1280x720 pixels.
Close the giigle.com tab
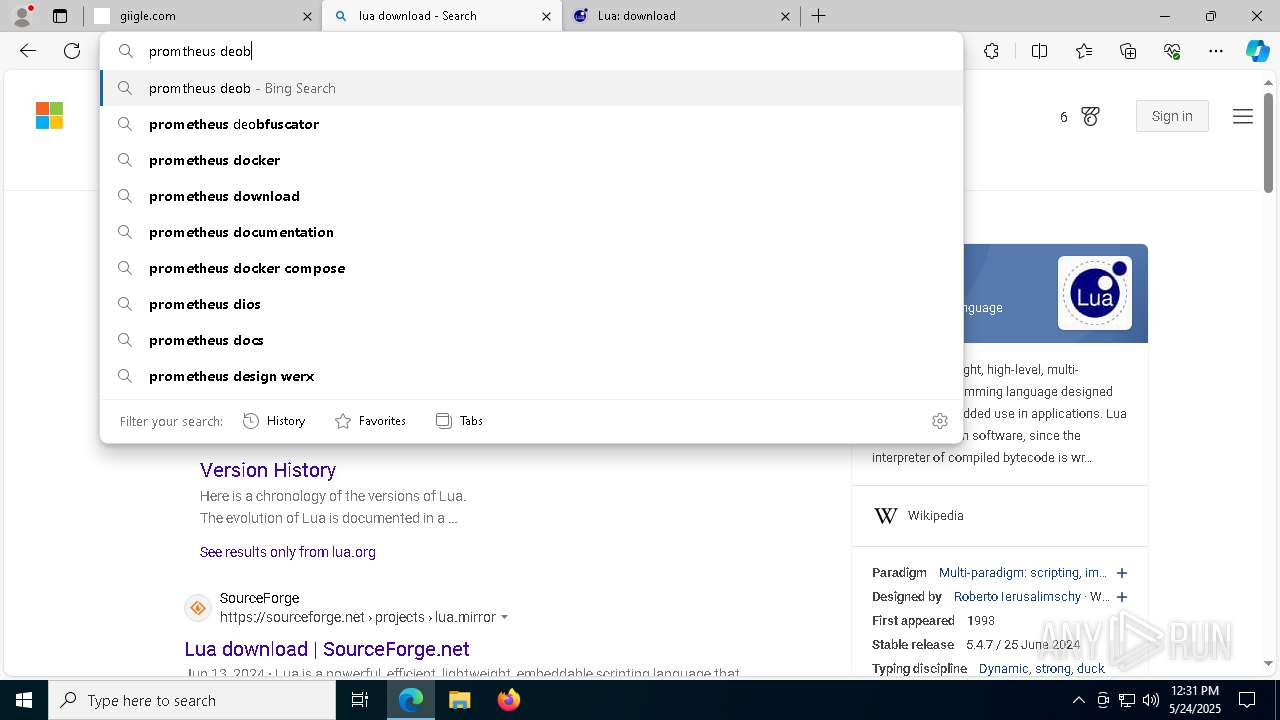pyautogui.click(x=307, y=16)
